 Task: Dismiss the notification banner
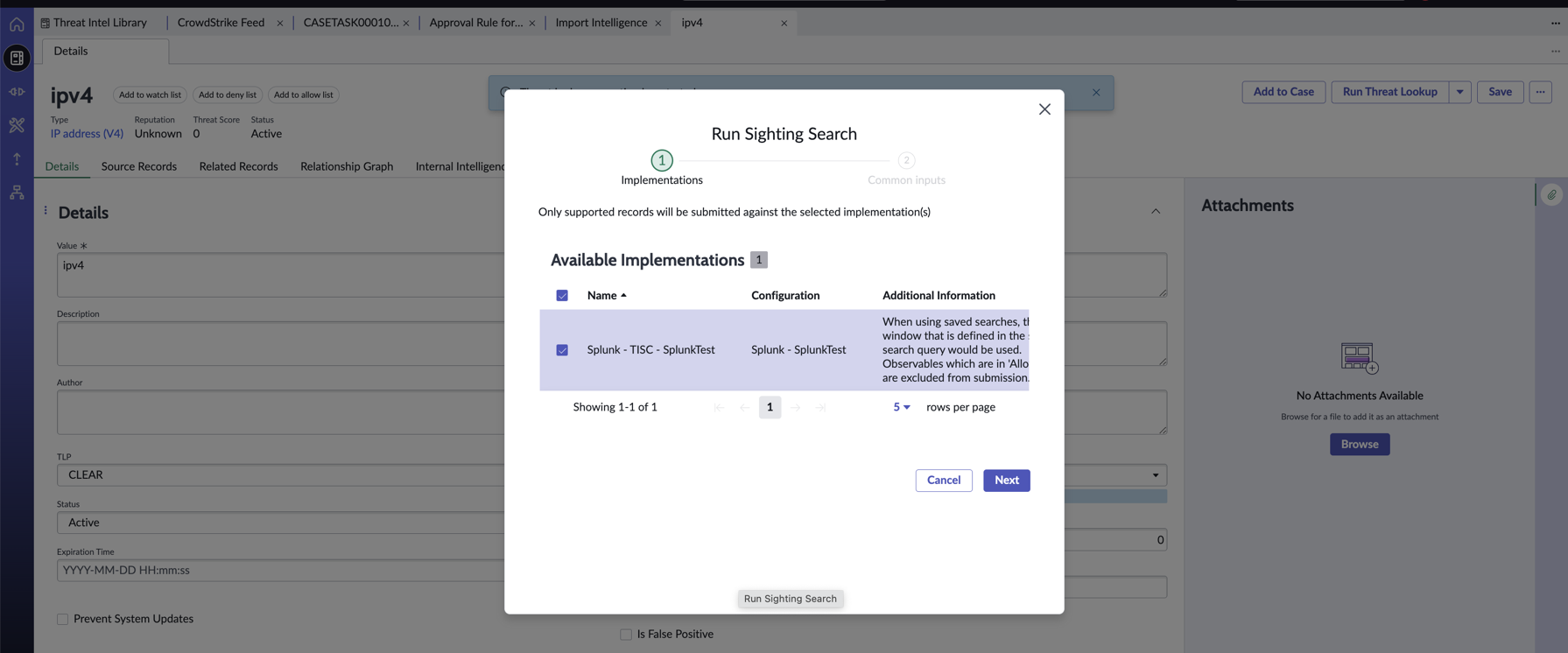(x=1096, y=93)
